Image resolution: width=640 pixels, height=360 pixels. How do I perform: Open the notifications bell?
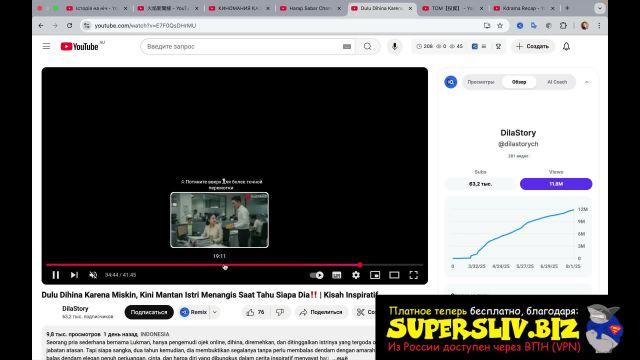point(567,47)
